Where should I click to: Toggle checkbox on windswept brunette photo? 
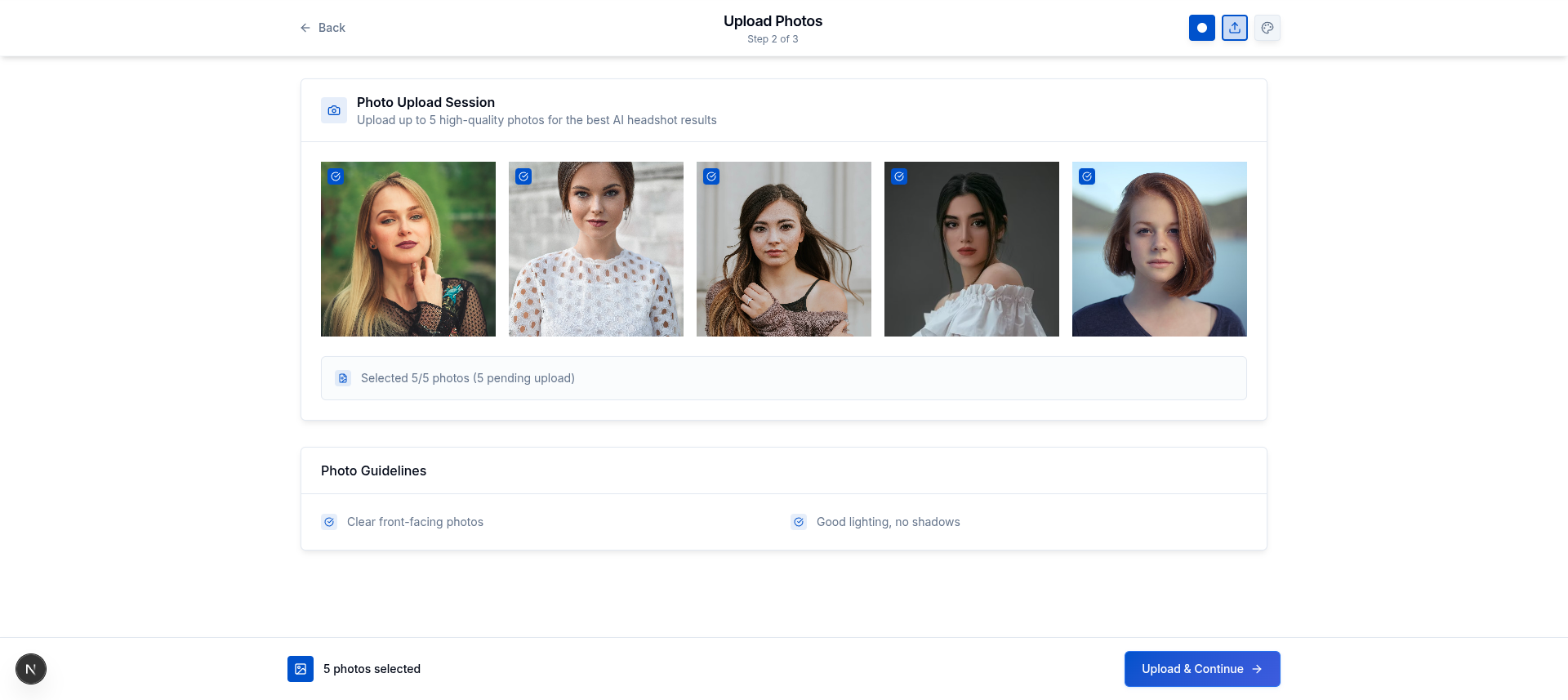[711, 176]
